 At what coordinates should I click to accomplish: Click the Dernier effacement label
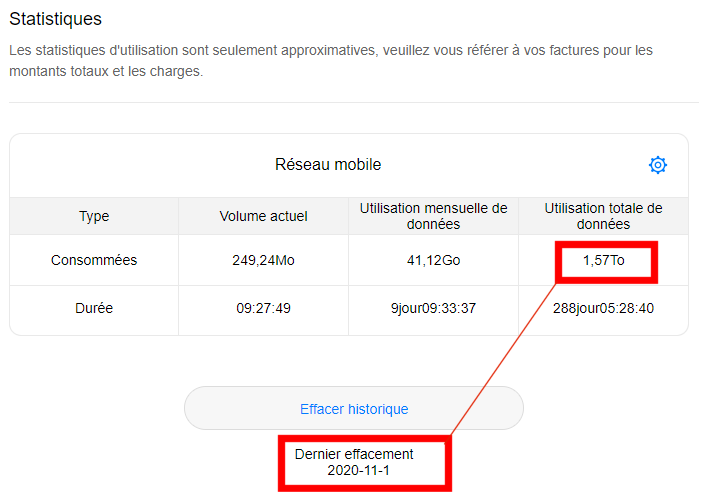pyautogui.click(x=354, y=454)
